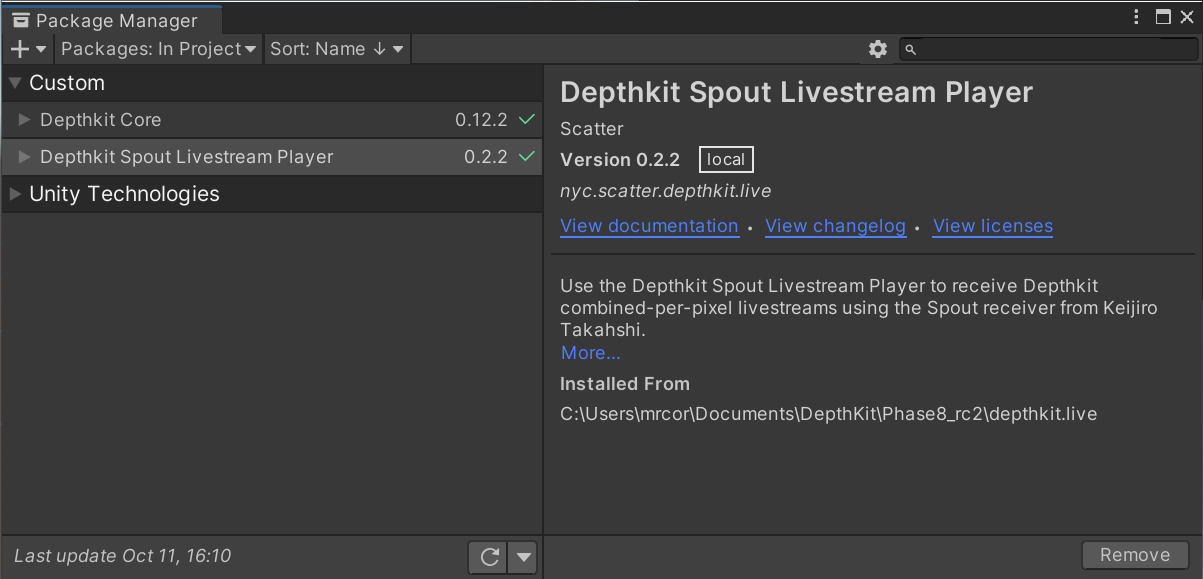Click the 0.2.2 version in the package list
Image resolution: width=1203 pixels, height=579 pixels.
[486, 157]
